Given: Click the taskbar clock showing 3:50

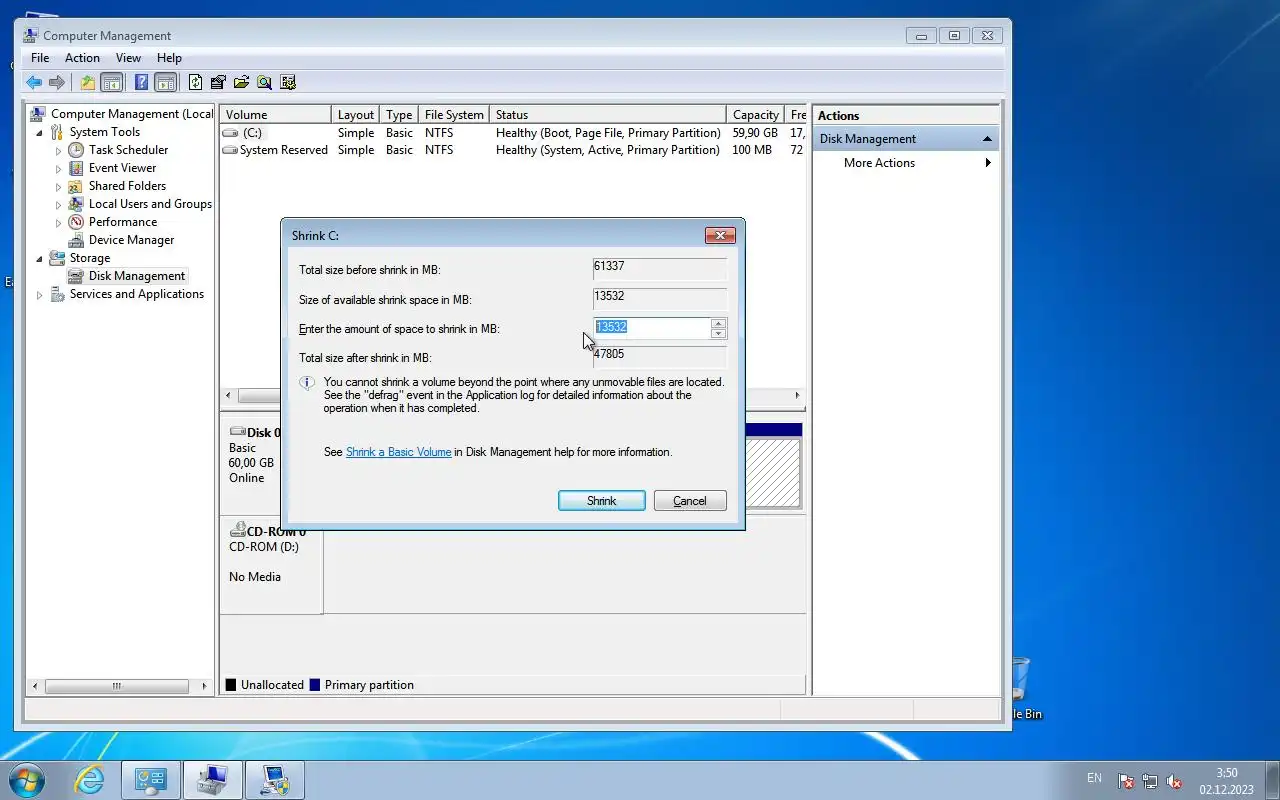Looking at the screenshot, I should tap(1227, 773).
